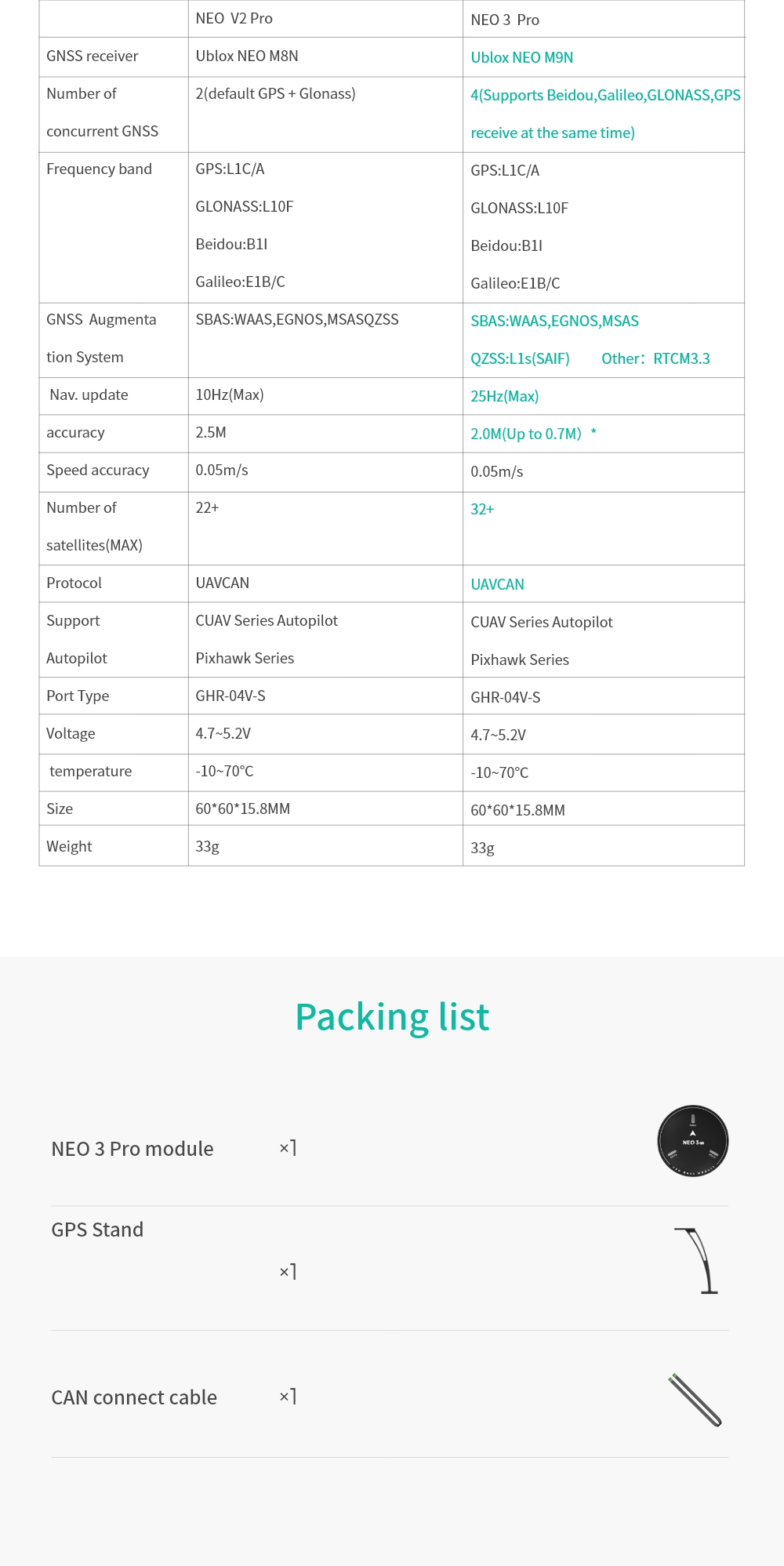This screenshot has height=1566, width=784.
Task: Click the NEO 3 Pro module round image
Action: coord(693,1141)
